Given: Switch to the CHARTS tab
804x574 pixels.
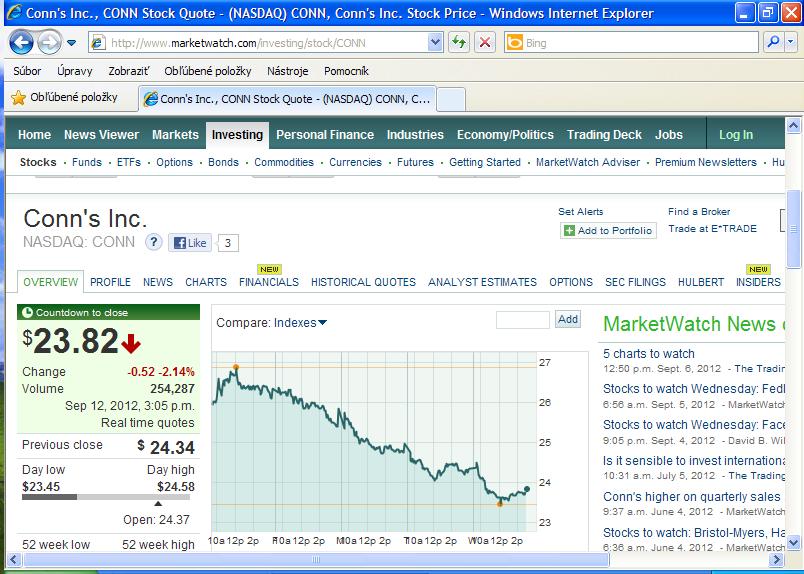Looking at the screenshot, I should tap(206, 282).
